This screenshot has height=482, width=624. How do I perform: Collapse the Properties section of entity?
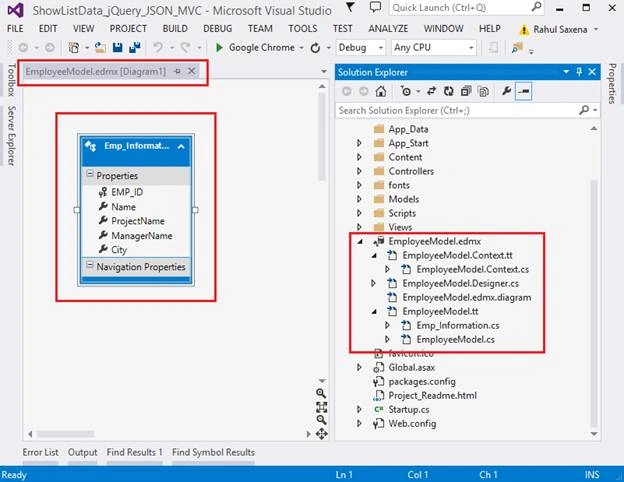click(90, 174)
